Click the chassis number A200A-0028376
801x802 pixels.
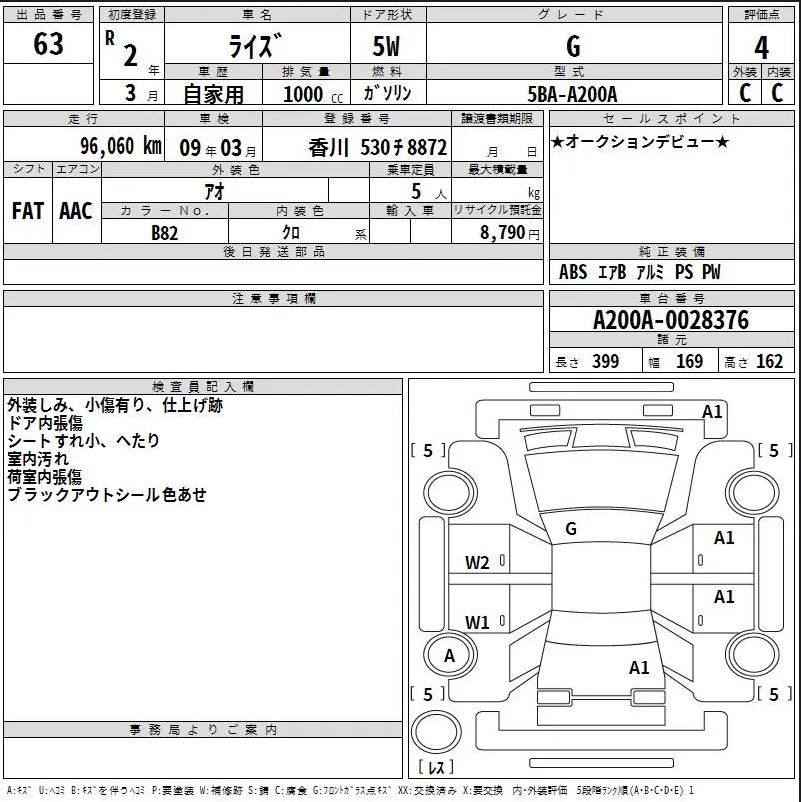pos(671,320)
